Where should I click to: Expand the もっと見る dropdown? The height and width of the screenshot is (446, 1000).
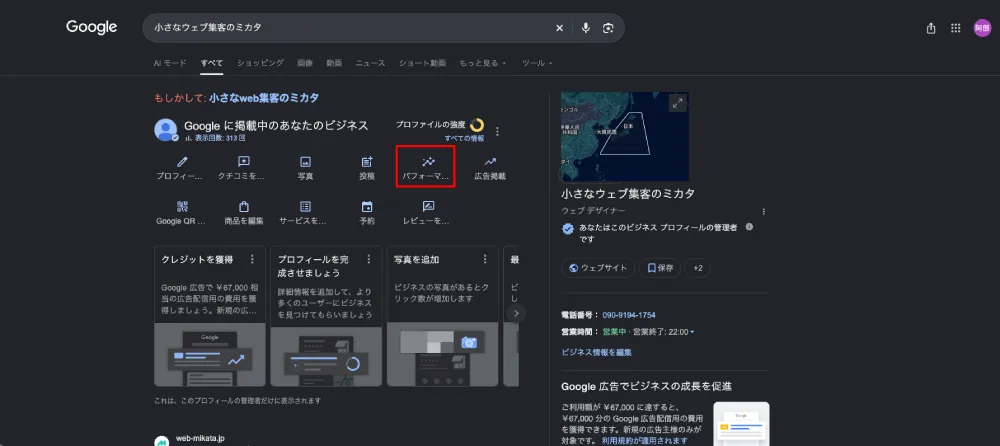click(x=483, y=63)
